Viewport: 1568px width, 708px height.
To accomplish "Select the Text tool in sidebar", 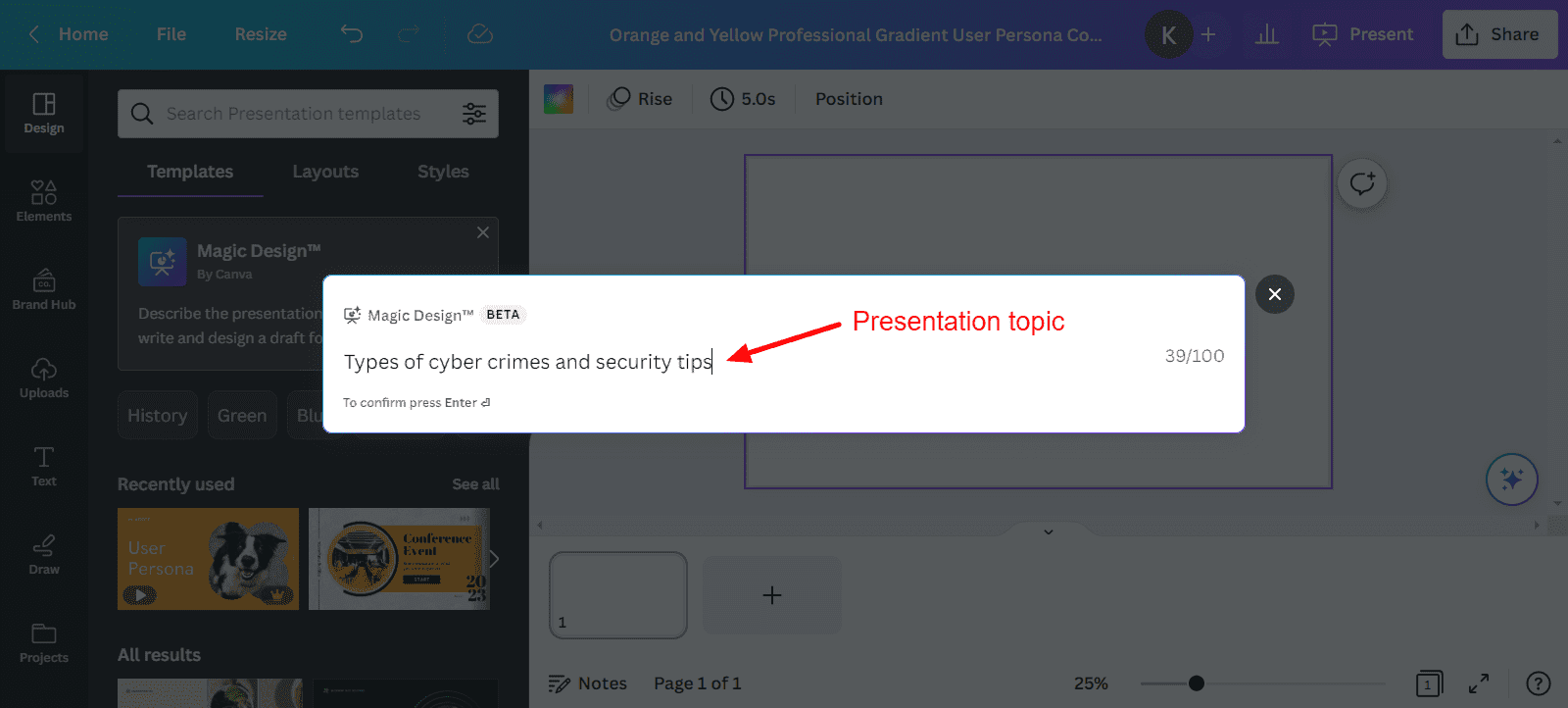I will [44, 466].
